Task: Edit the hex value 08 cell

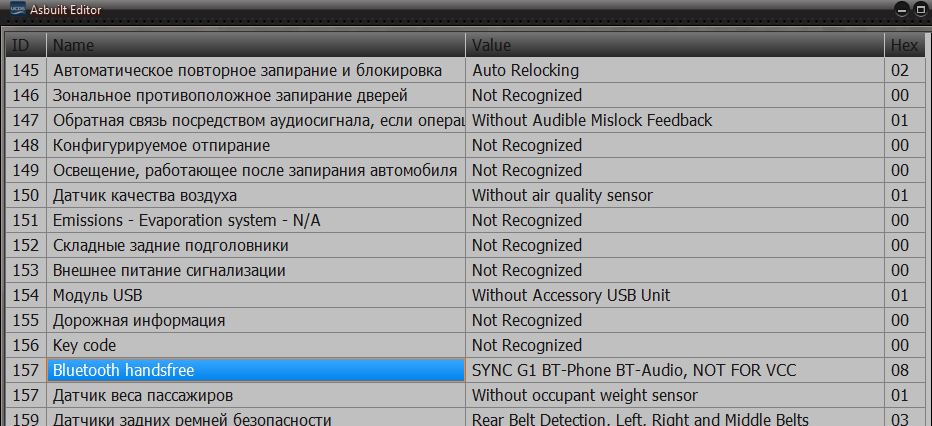Action: pyautogui.click(x=900, y=370)
